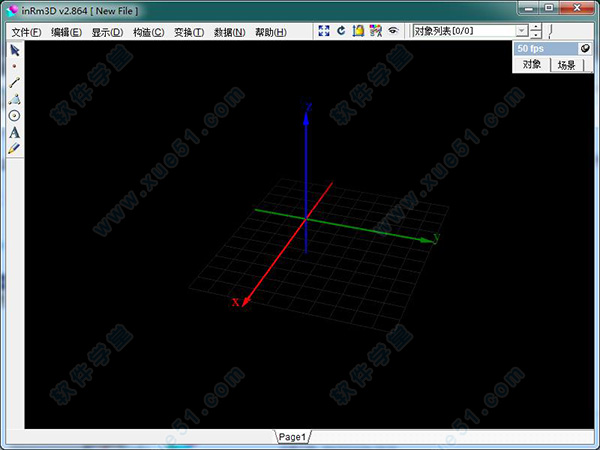Open the 变换(T) menu
Viewport: 600px width, 450px height.
pyautogui.click(x=188, y=32)
